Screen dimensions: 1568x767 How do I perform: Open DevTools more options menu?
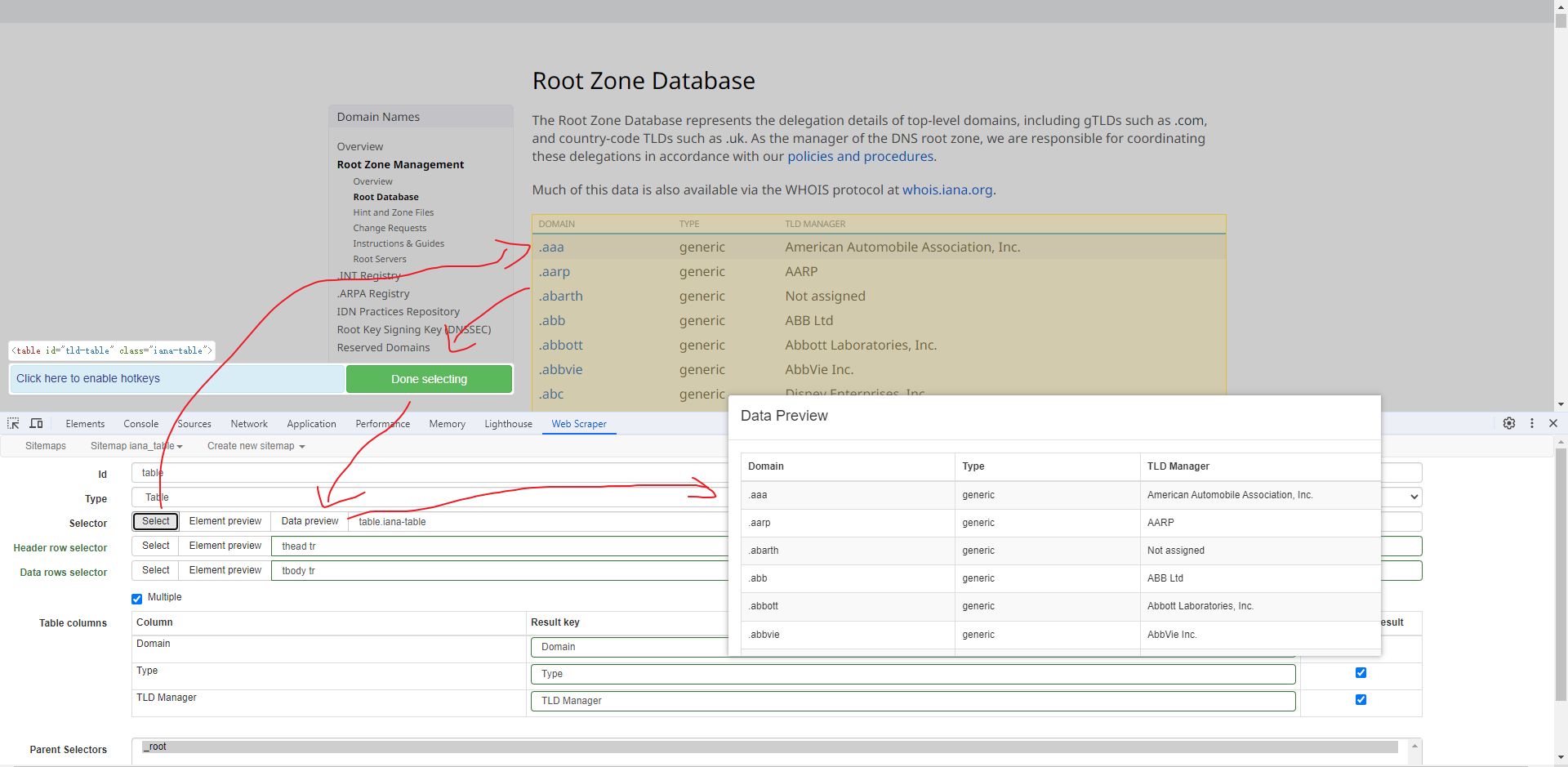1532,423
